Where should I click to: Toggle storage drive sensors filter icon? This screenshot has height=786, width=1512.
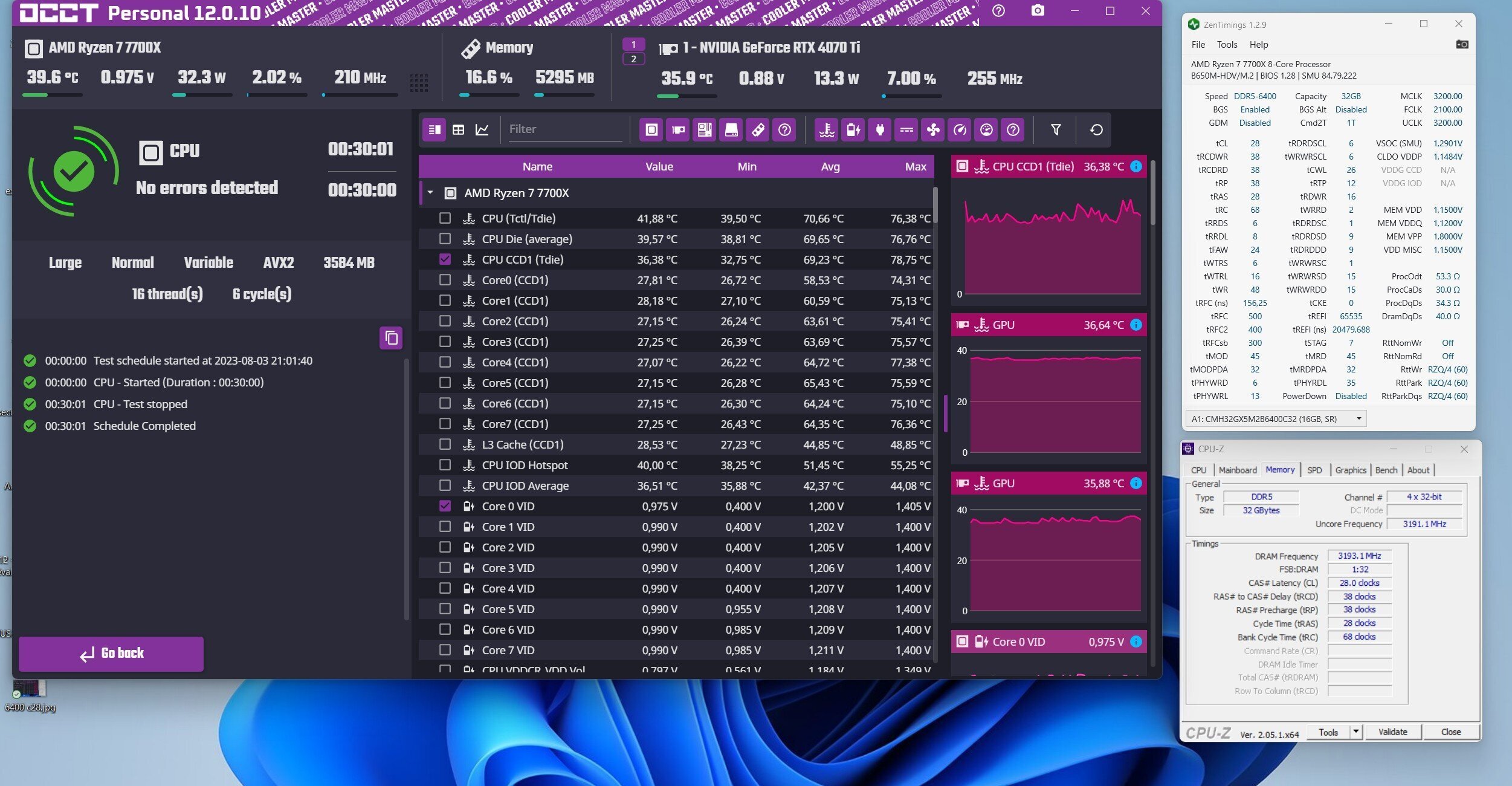[x=731, y=129]
